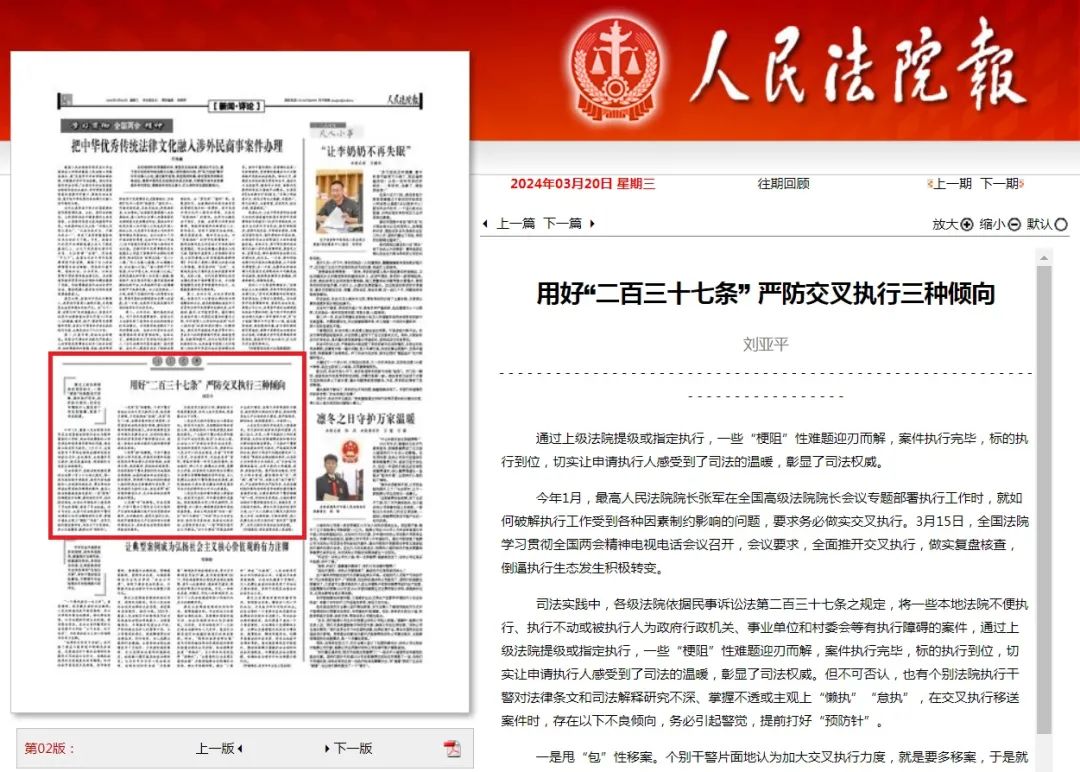The image size is (1080, 772).
Task: Click the 默认 default size circle icon
Action: click(x=1061, y=225)
